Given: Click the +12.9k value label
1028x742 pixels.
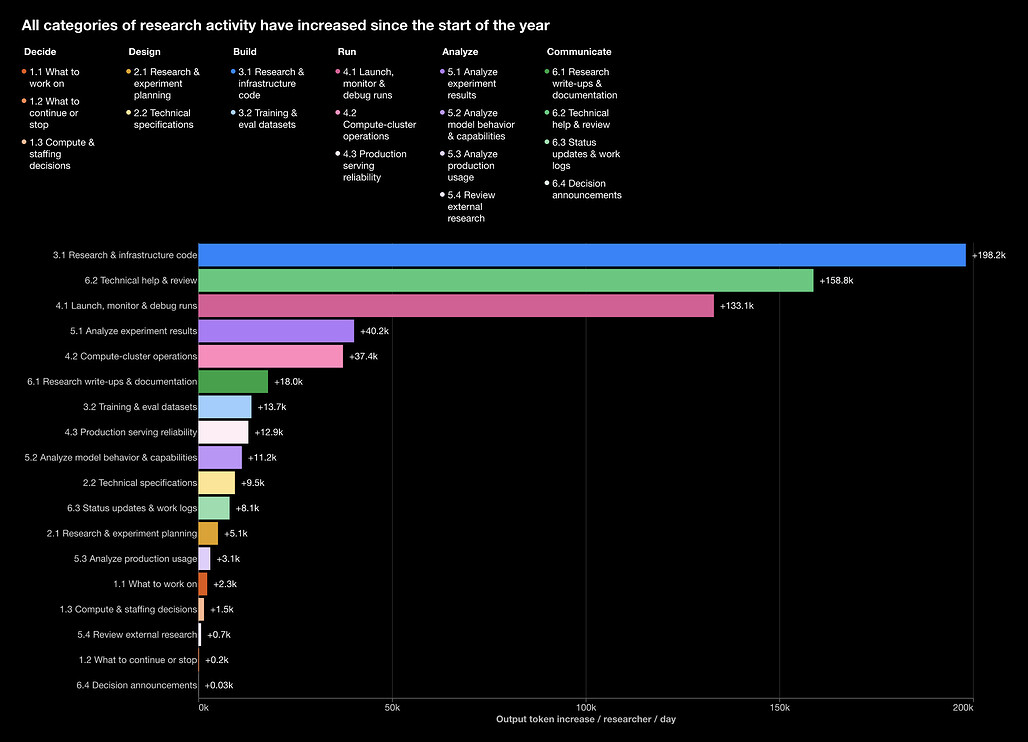Looking at the screenshot, I should point(269,433).
